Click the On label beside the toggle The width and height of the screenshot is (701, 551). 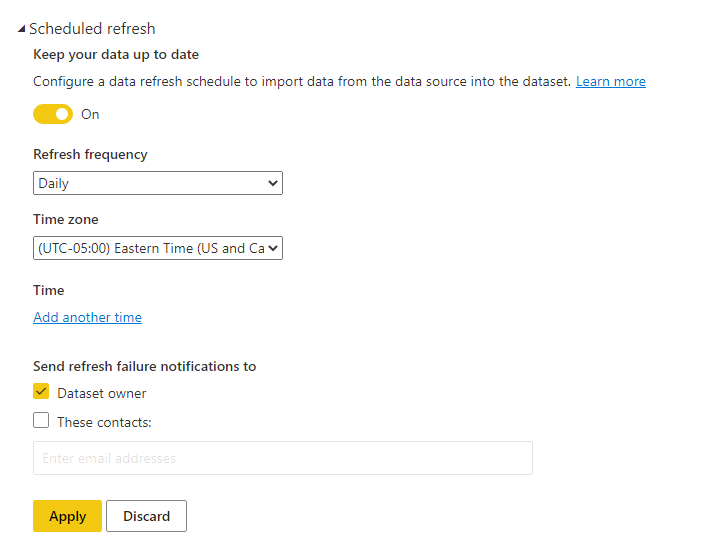point(90,114)
